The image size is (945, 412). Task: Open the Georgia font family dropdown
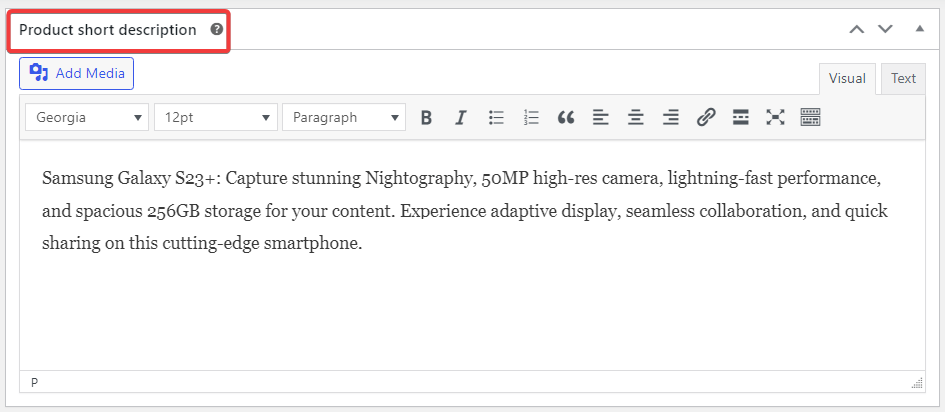click(87, 117)
